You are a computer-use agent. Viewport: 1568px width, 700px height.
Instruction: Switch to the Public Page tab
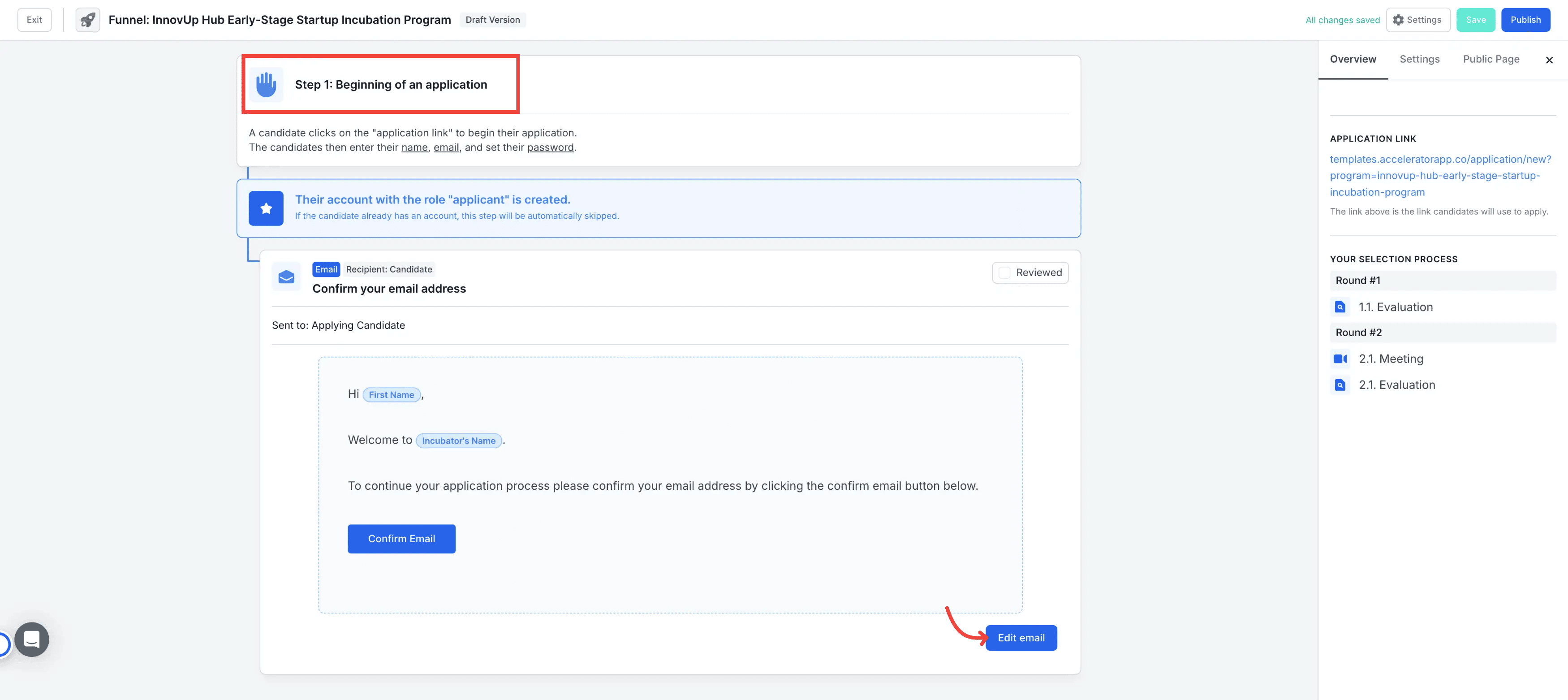[1490, 59]
